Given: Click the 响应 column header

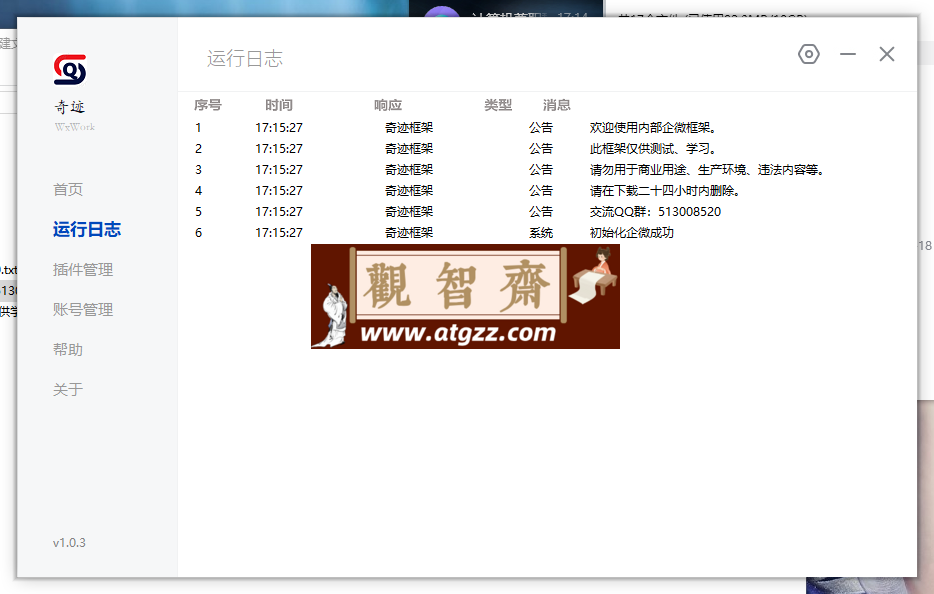Looking at the screenshot, I should pyautogui.click(x=388, y=105).
